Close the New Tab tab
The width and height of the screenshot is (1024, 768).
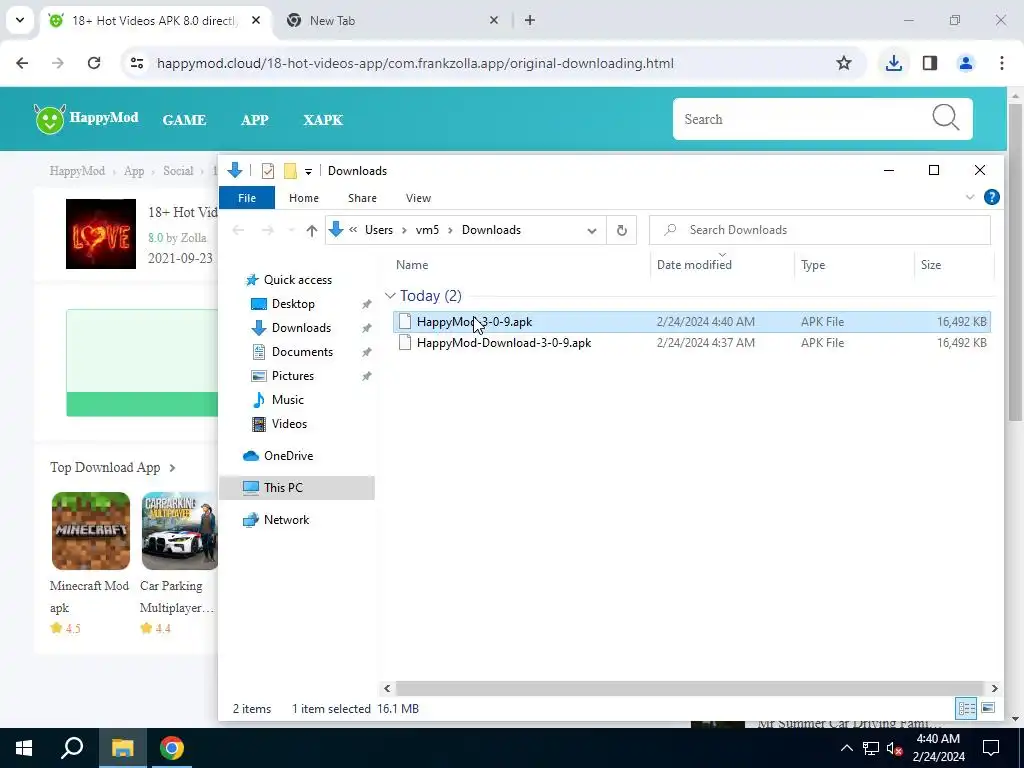494,20
